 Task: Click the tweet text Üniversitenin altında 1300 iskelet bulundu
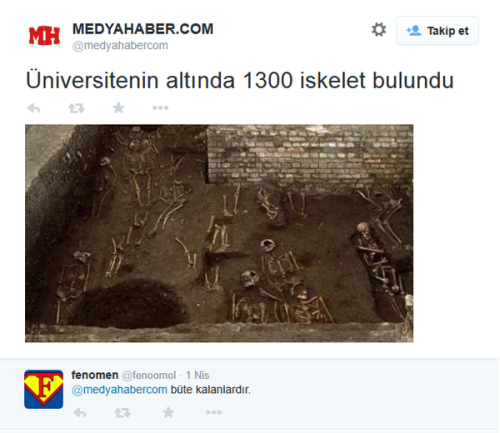pos(240,80)
